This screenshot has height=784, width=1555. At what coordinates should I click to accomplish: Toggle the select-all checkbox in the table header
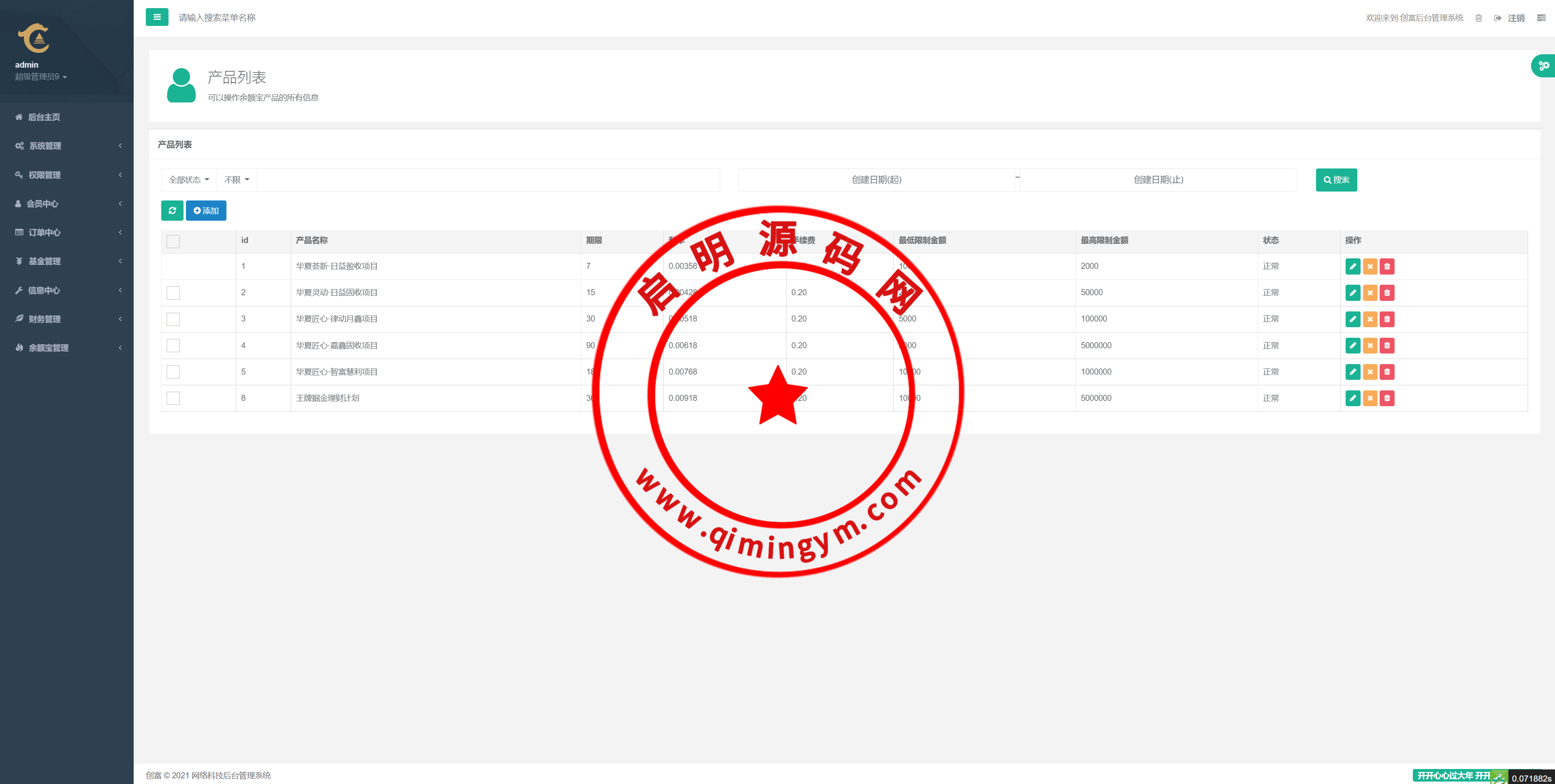(x=173, y=241)
